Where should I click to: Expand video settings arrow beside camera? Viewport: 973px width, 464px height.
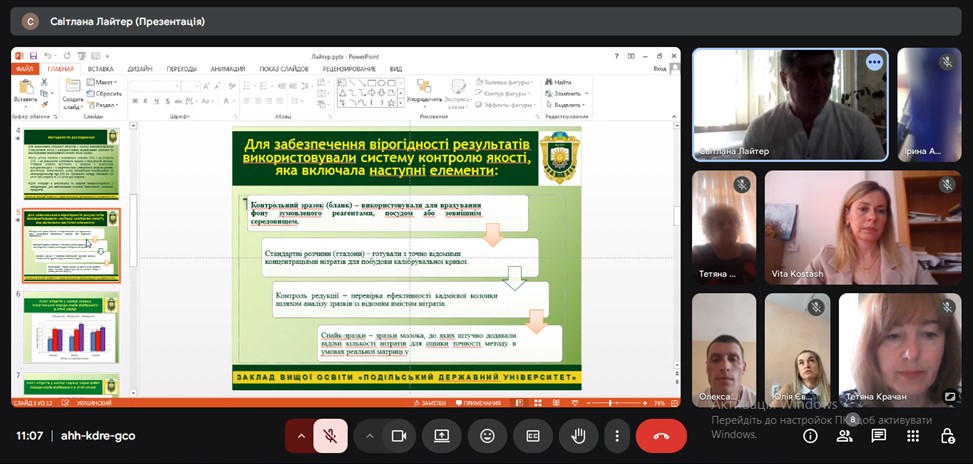point(369,436)
